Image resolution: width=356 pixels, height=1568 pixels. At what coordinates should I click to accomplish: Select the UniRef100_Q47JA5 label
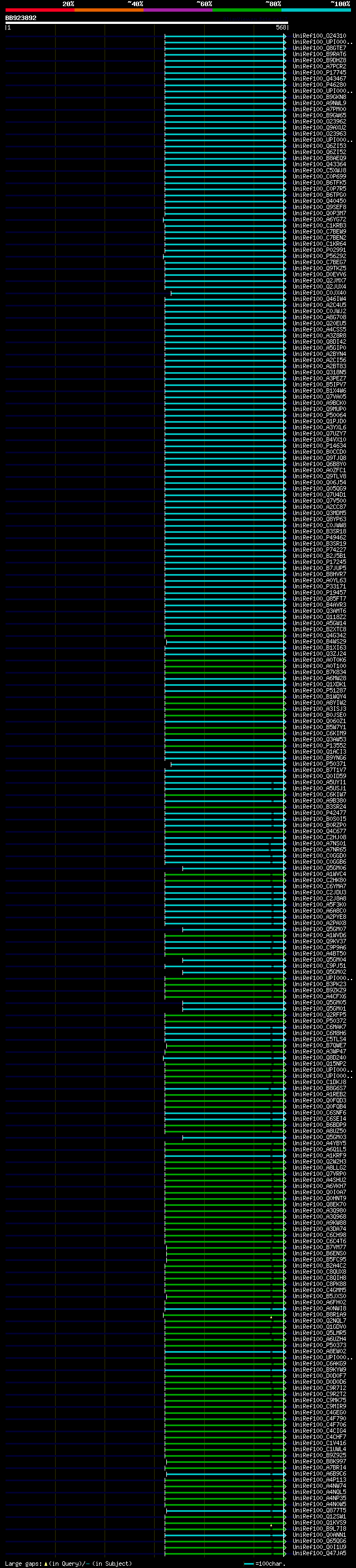319,1553
